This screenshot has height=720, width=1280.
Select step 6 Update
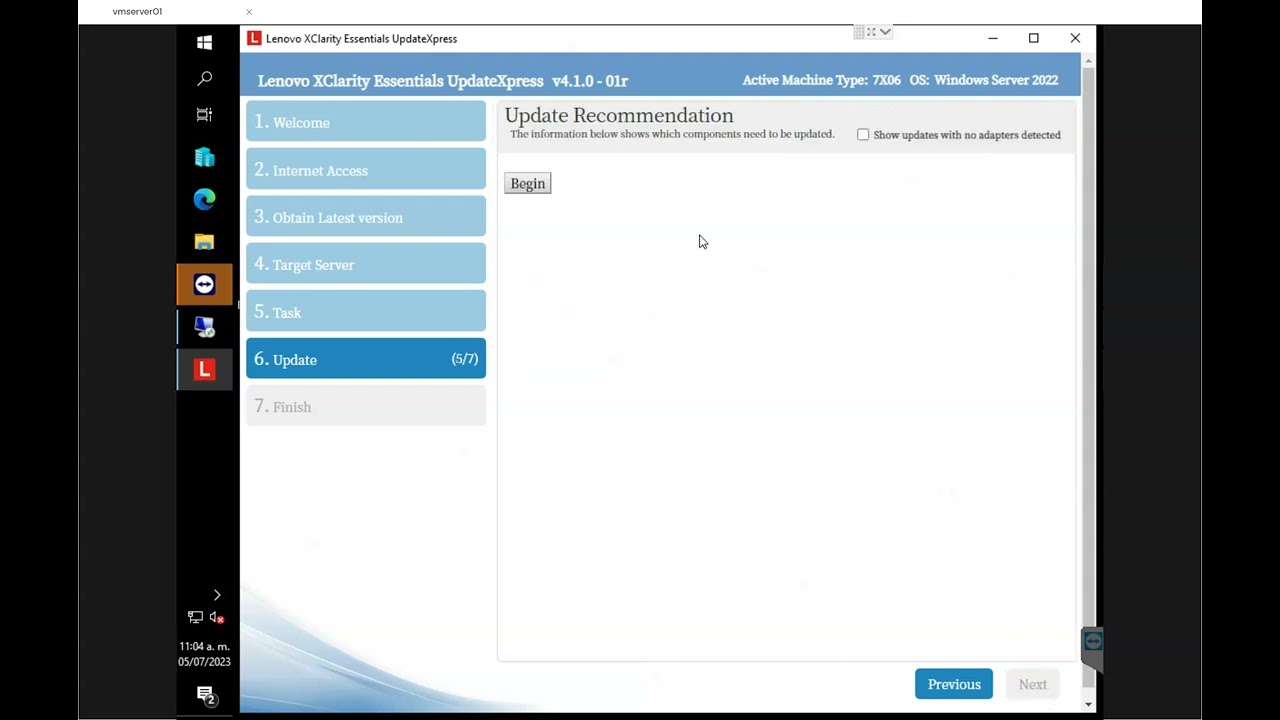click(x=366, y=359)
